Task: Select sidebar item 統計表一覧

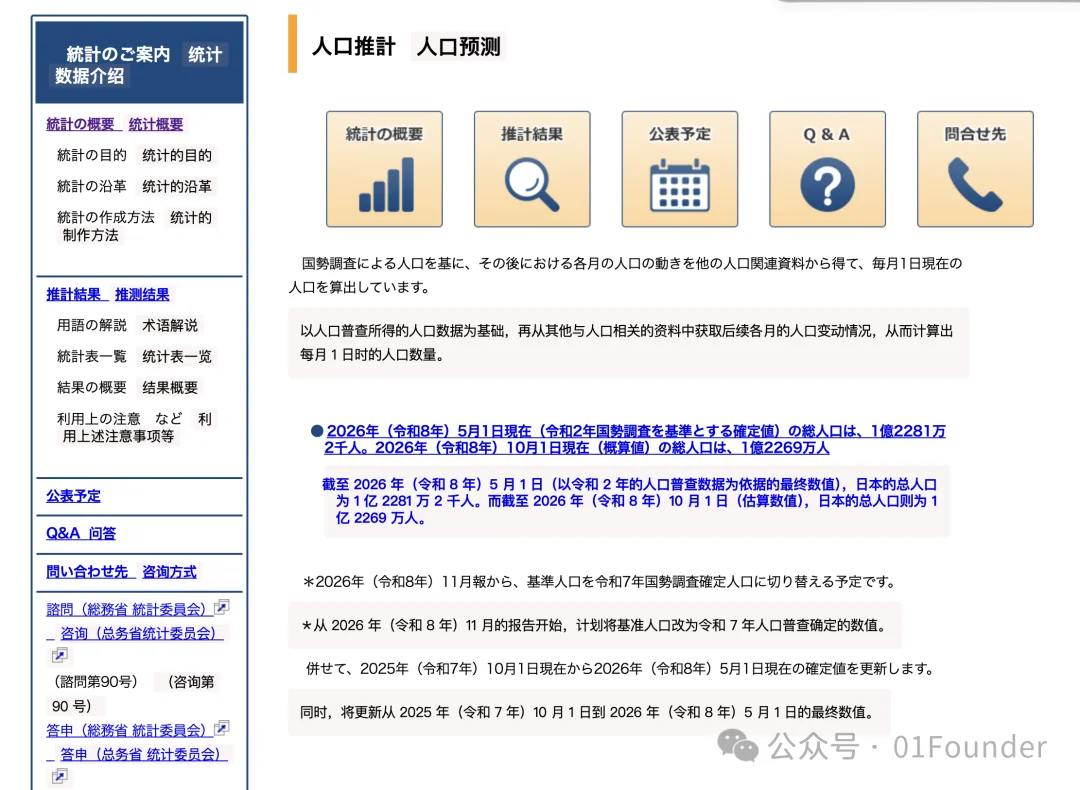Action: [x=92, y=356]
